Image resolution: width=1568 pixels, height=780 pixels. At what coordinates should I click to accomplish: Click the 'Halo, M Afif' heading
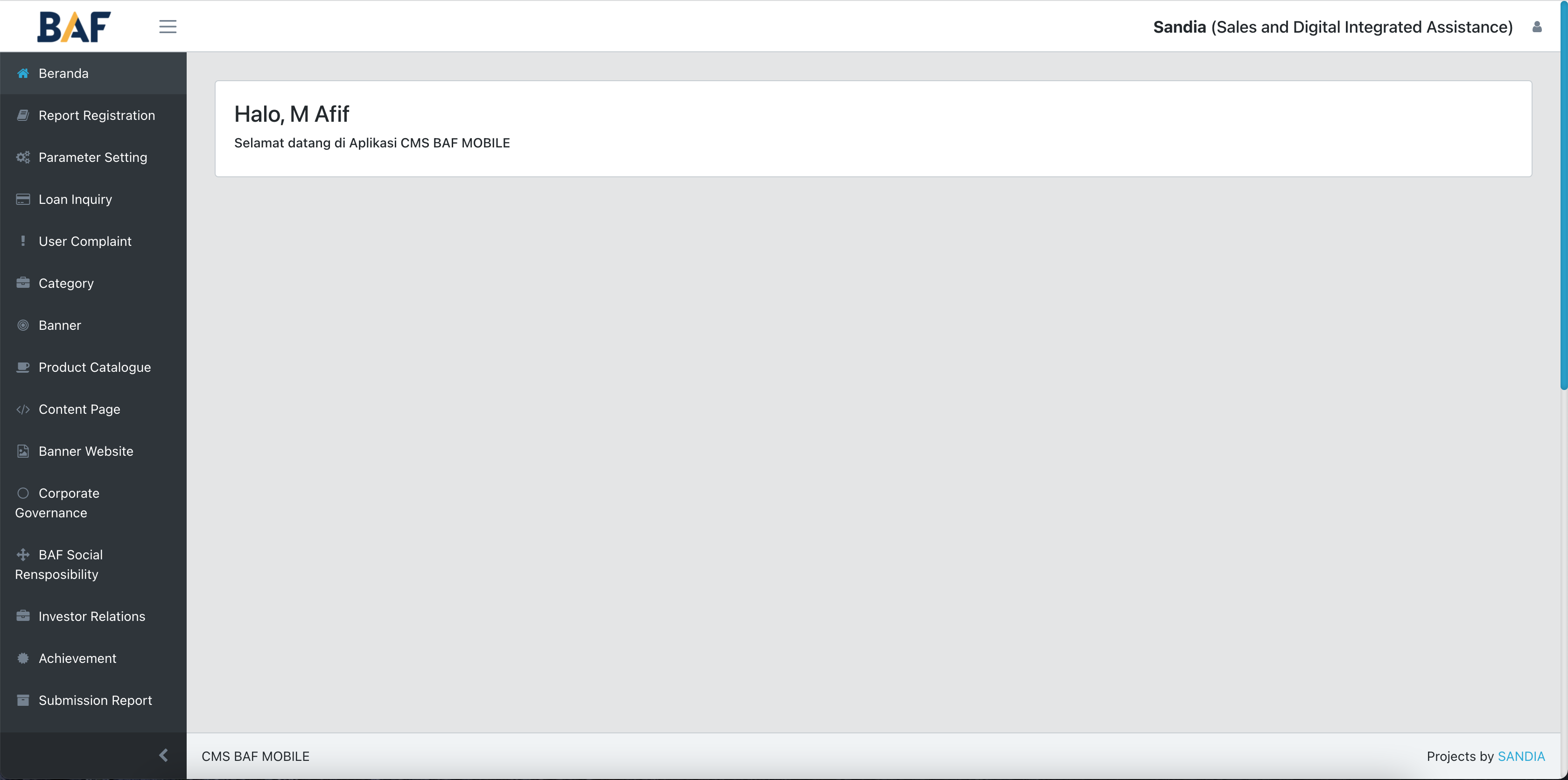292,114
